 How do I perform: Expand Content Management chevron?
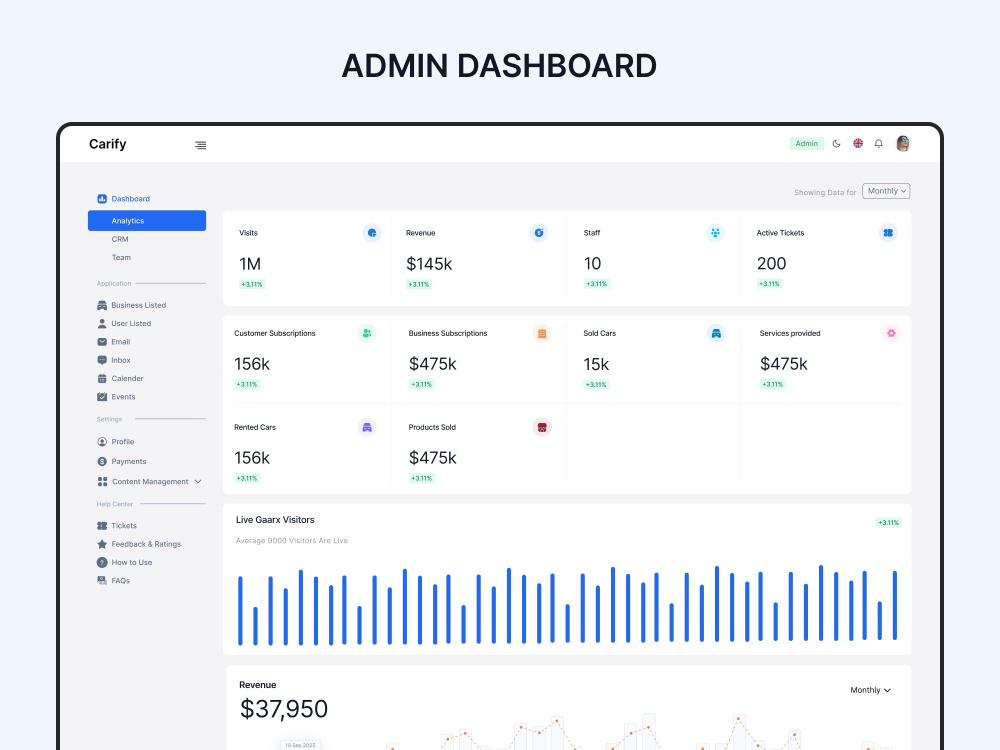198,482
